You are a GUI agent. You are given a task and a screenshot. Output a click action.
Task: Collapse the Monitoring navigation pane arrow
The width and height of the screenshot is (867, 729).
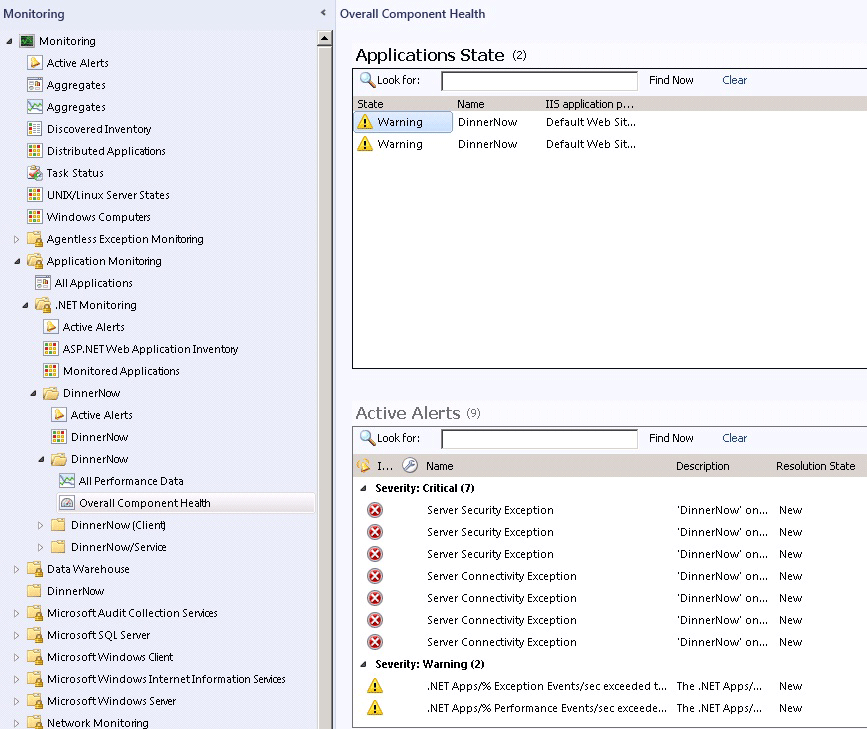(323, 13)
